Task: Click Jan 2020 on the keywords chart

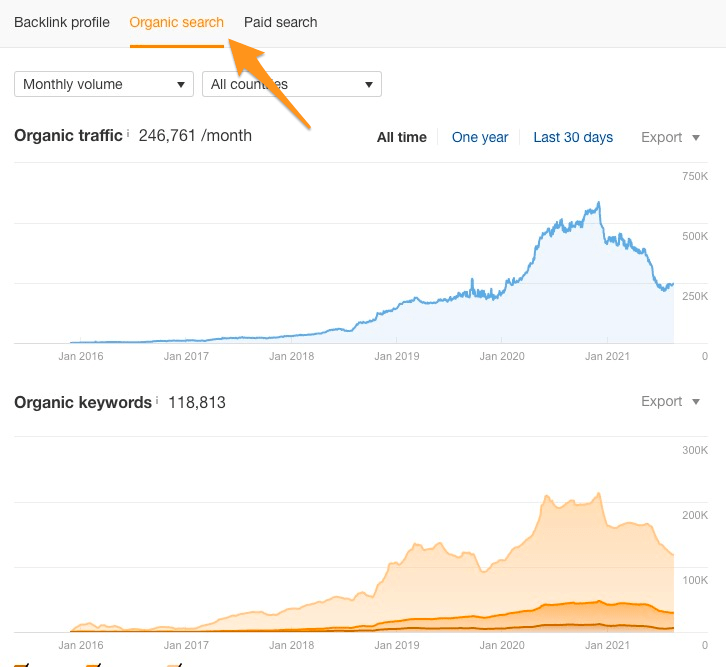Action: [502, 645]
